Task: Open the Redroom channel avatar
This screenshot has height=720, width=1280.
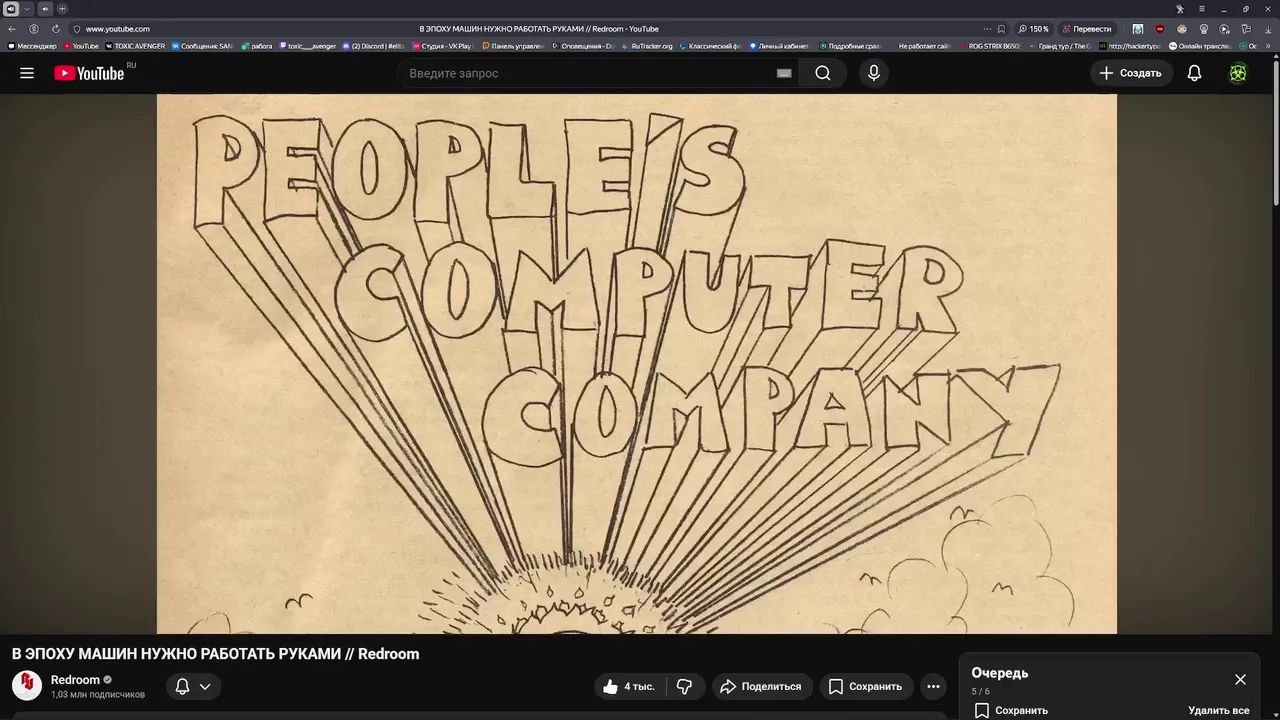Action: tap(27, 686)
